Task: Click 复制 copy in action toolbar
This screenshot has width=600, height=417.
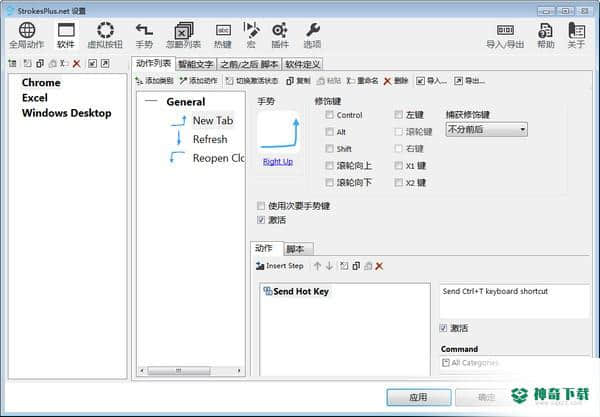Action: coord(298,81)
